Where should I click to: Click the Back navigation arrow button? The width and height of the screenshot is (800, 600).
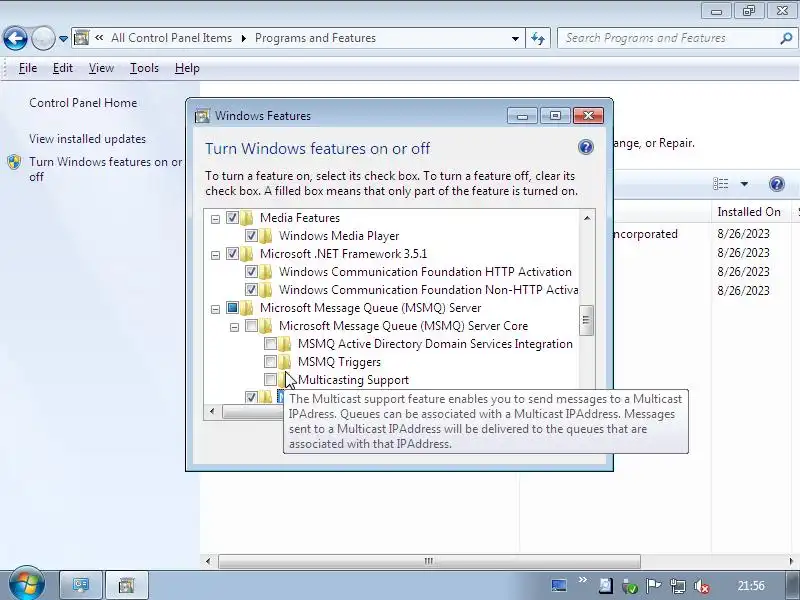tap(15, 38)
